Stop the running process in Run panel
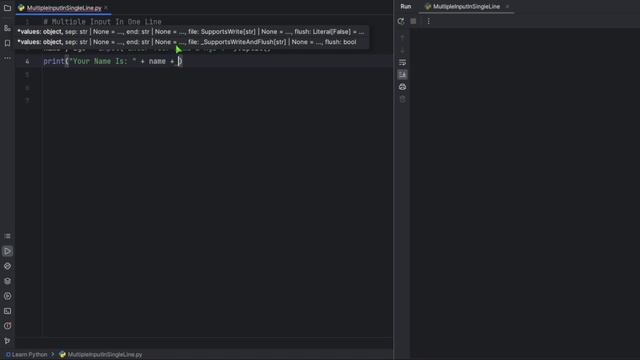This screenshot has width=640, height=360. [x=413, y=21]
